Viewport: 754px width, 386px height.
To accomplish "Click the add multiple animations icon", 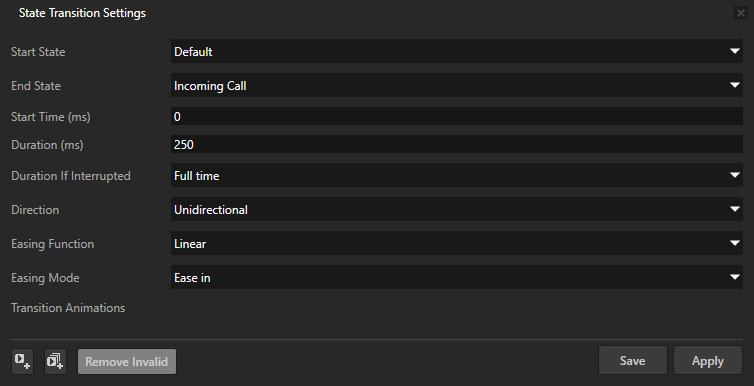I will point(55,361).
